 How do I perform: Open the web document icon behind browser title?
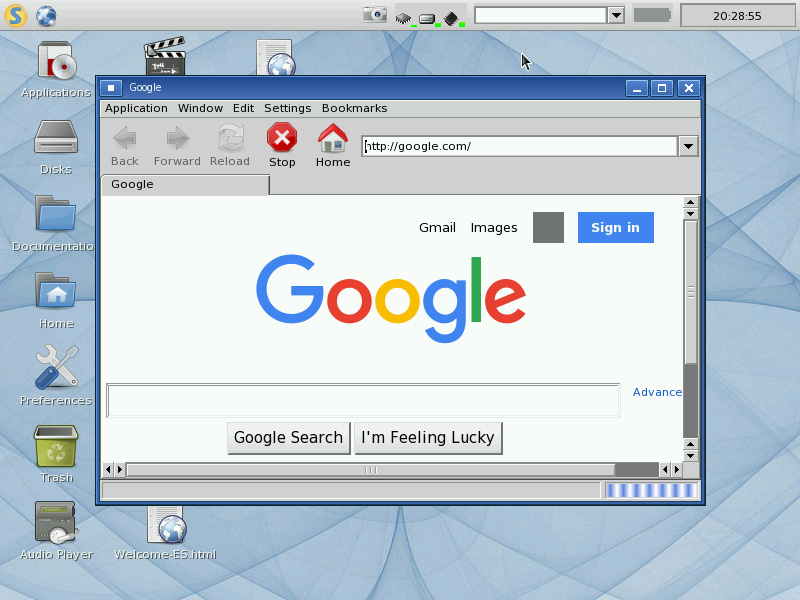pos(276,57)
